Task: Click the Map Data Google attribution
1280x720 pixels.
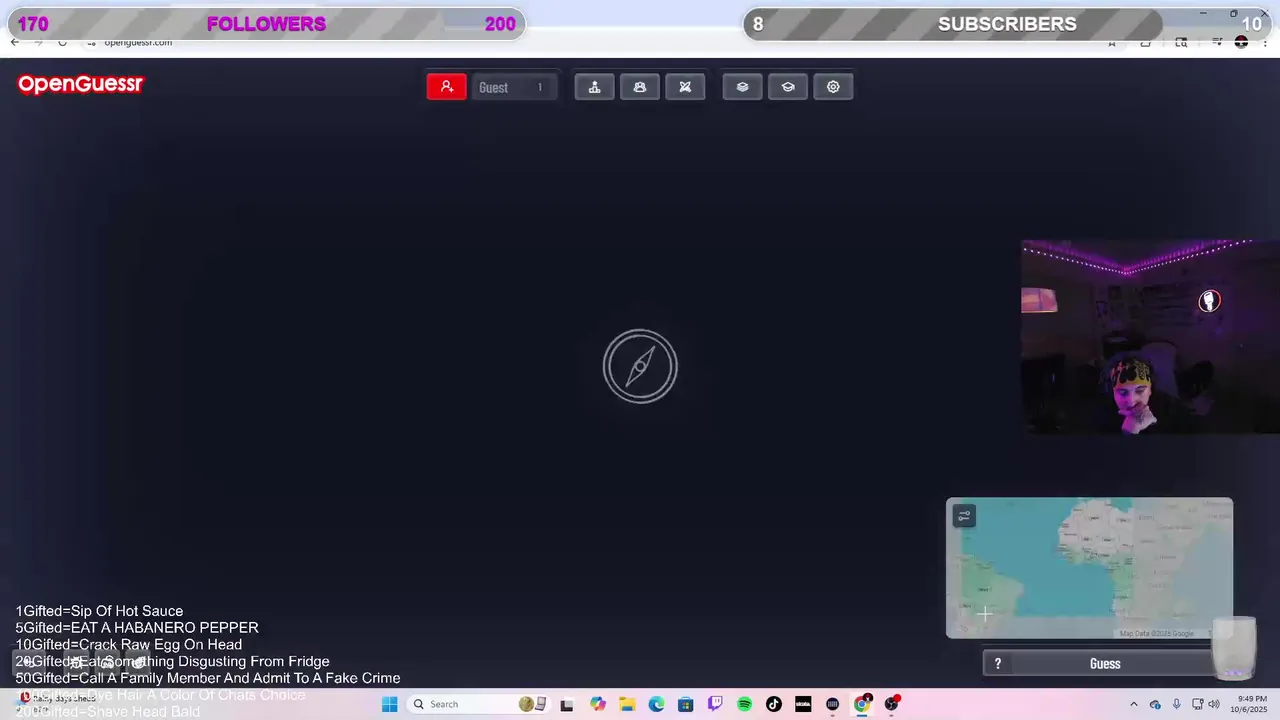Action: coord(1156,633)
